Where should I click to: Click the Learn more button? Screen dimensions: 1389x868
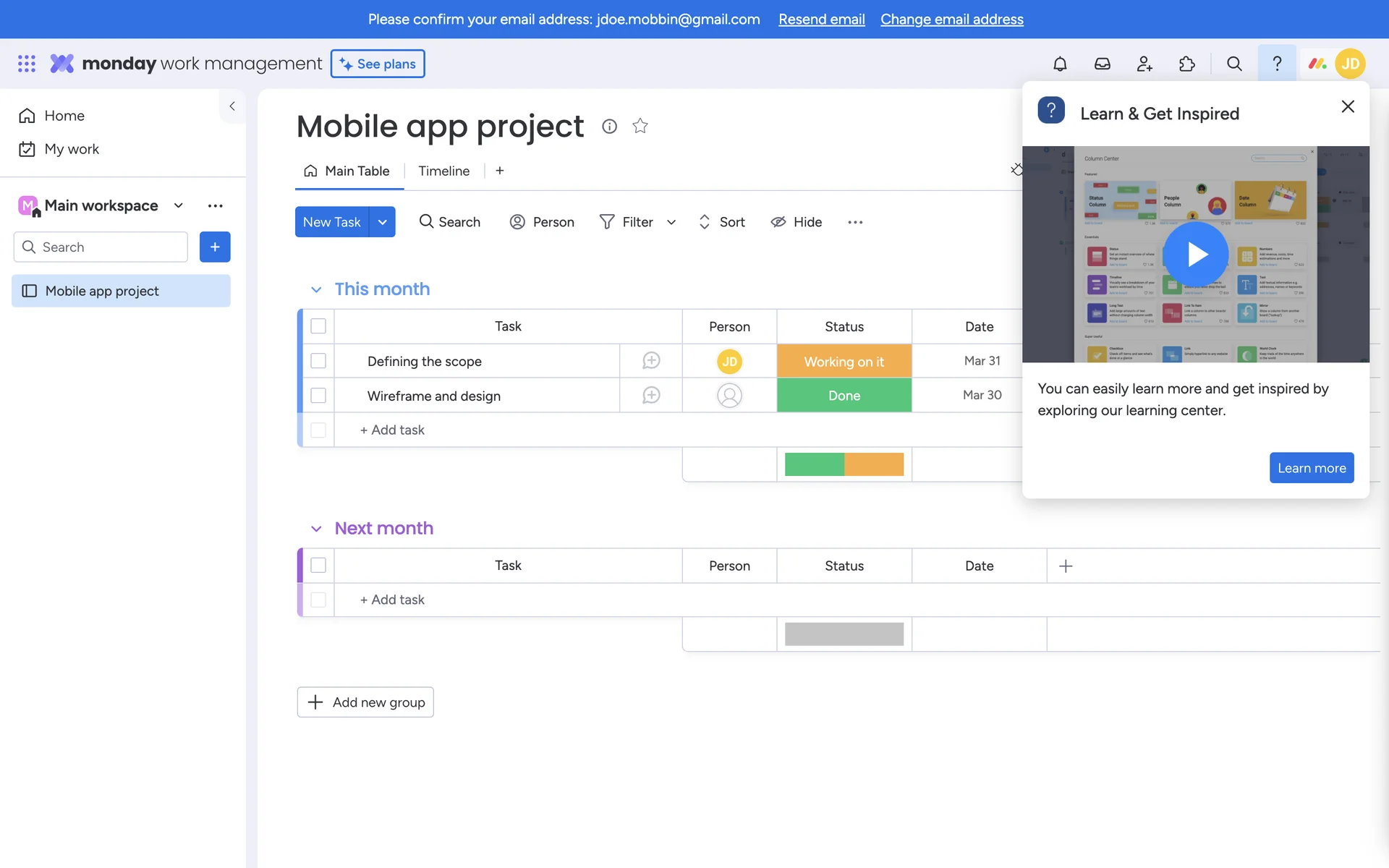tap(1311, 468)
